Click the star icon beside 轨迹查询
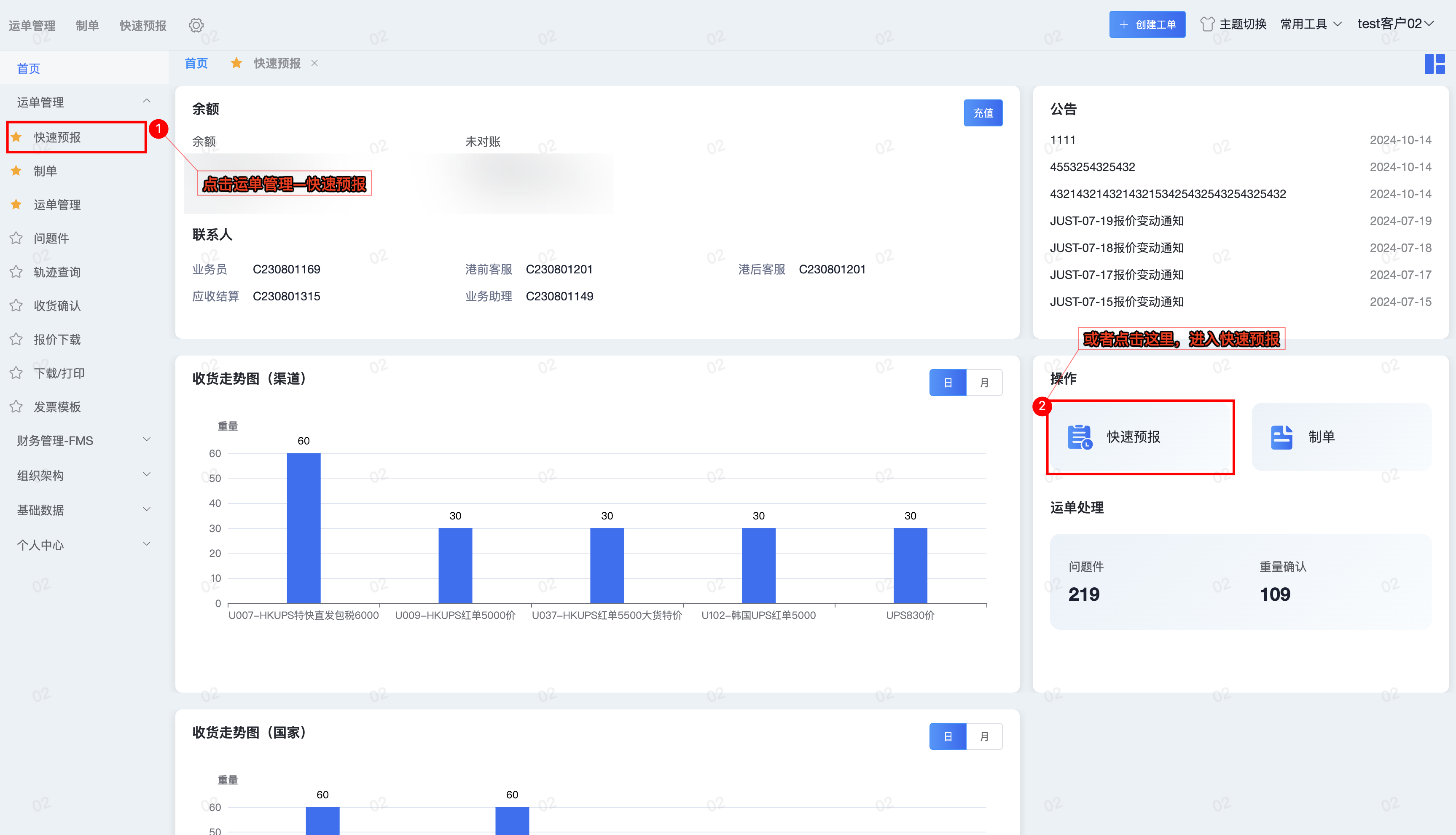This screenshot has width=1456, height=835. pos(16,272)
